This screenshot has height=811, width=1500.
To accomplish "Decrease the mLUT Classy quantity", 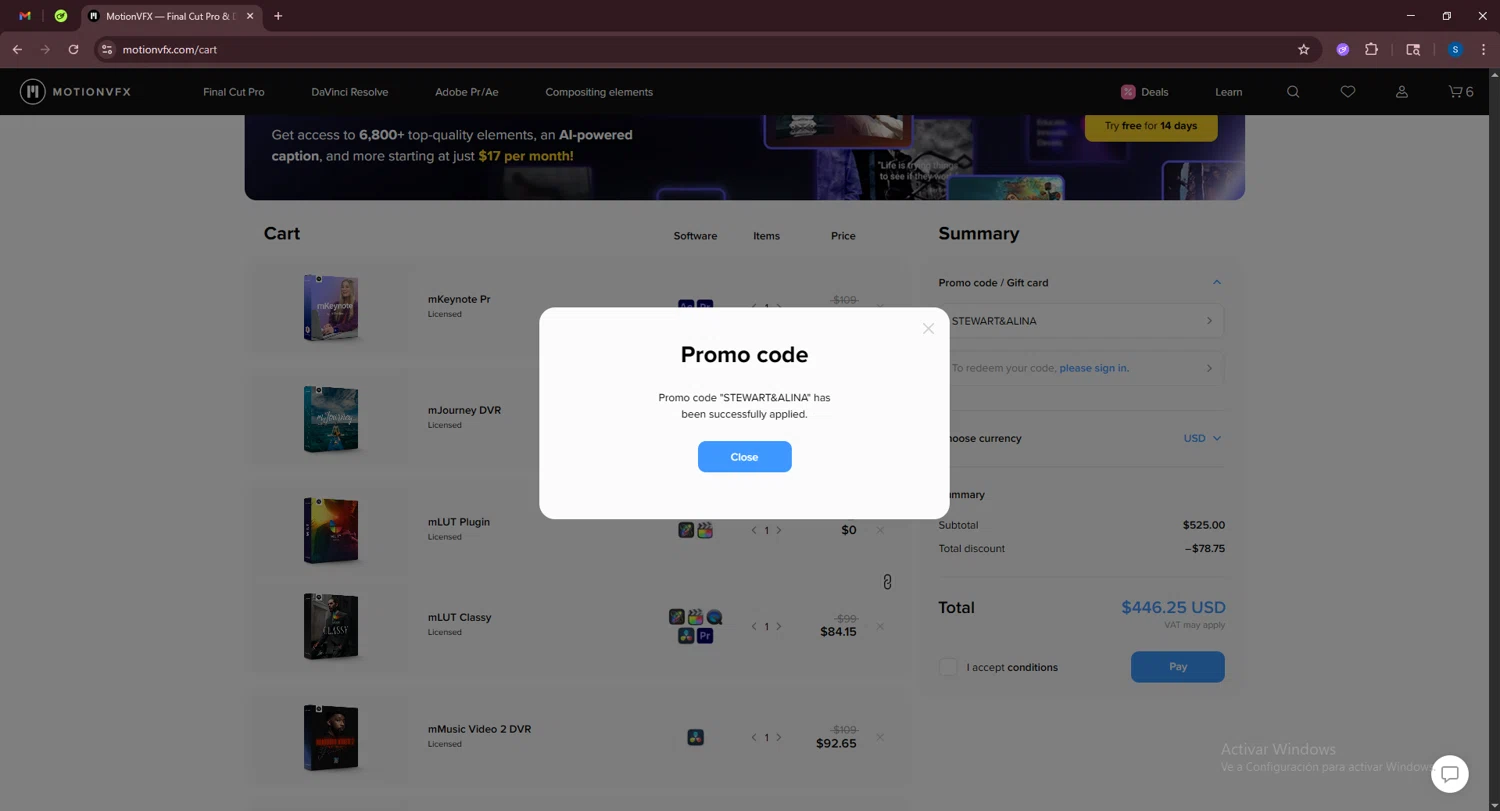I will 754,626.
